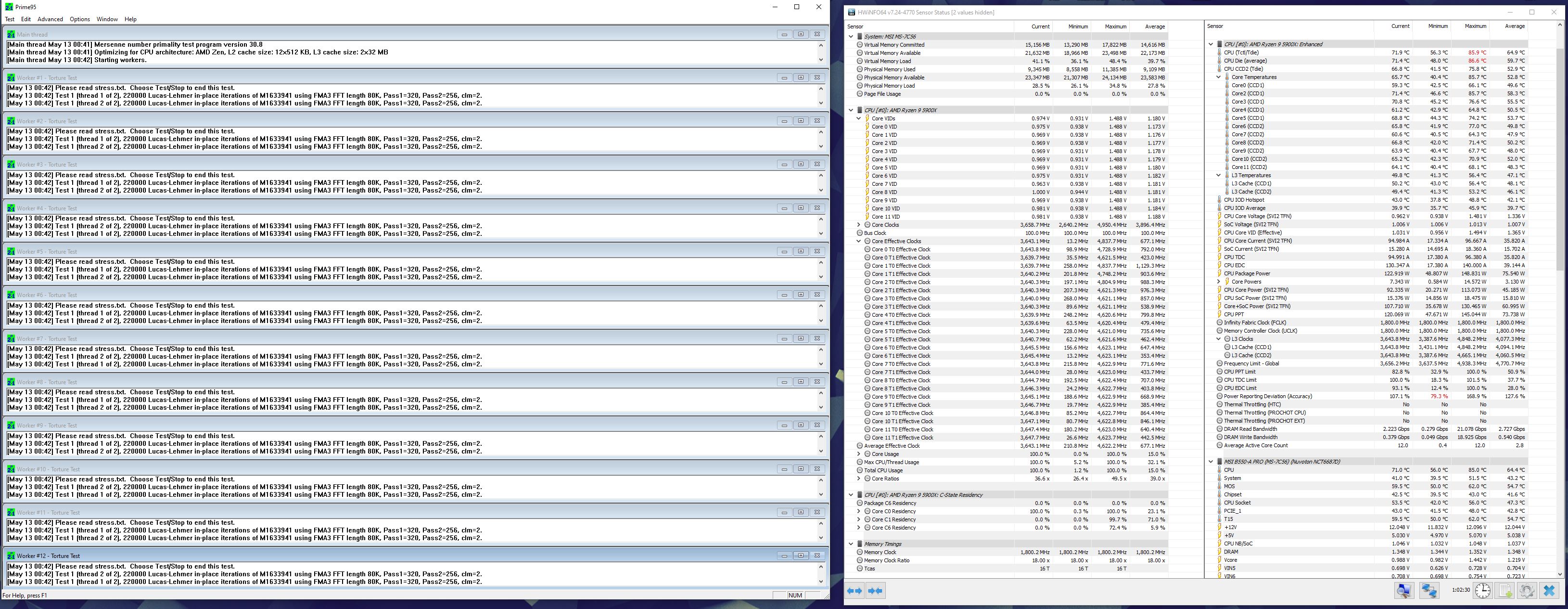Click the left-right blue arrows expand icon
The height and width of the screenshot is (609, 1568).
(854, 590)
